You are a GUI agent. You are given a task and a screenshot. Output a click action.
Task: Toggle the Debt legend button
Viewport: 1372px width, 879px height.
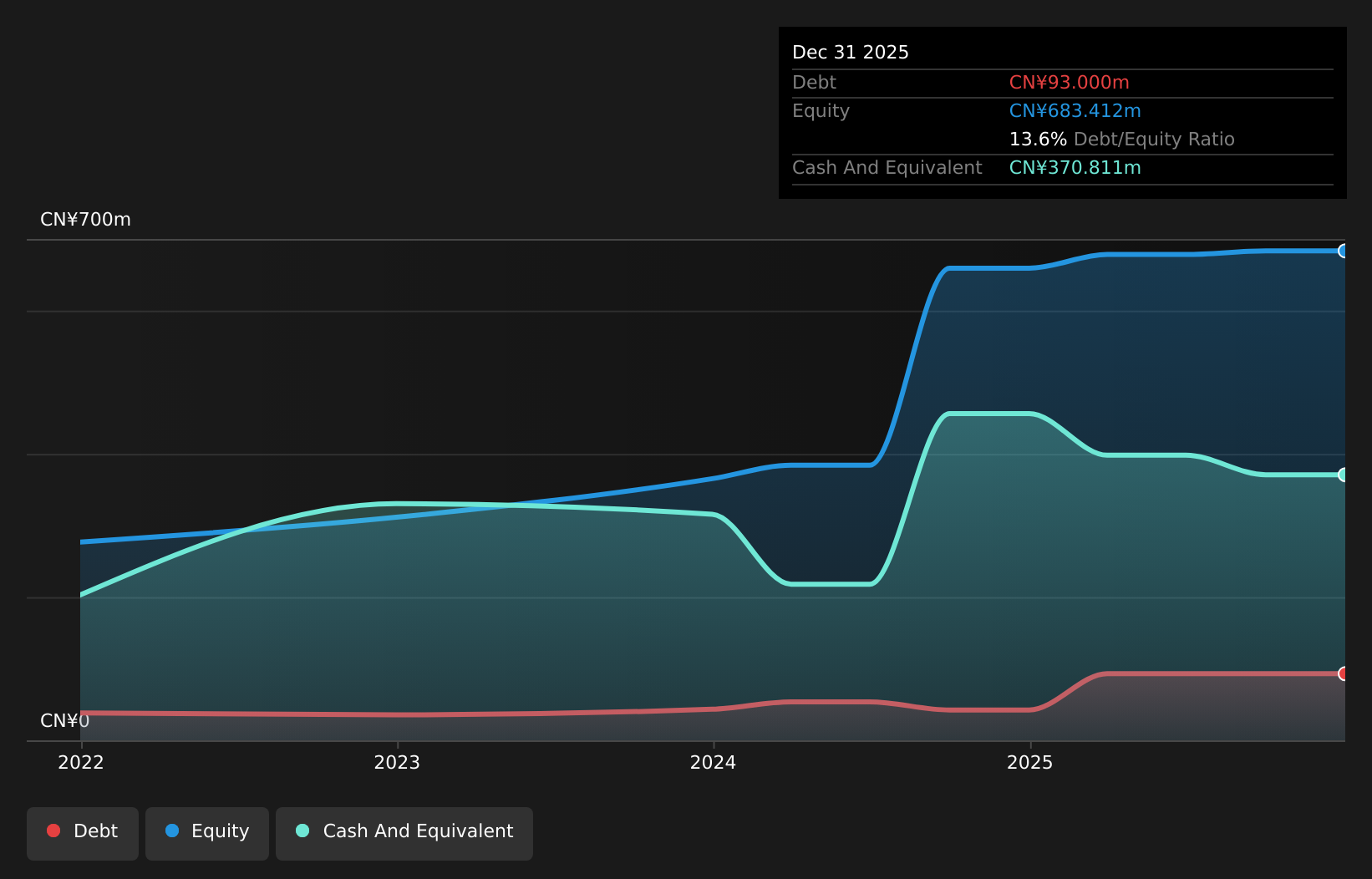pyautogui.click(x=83, y=833)
